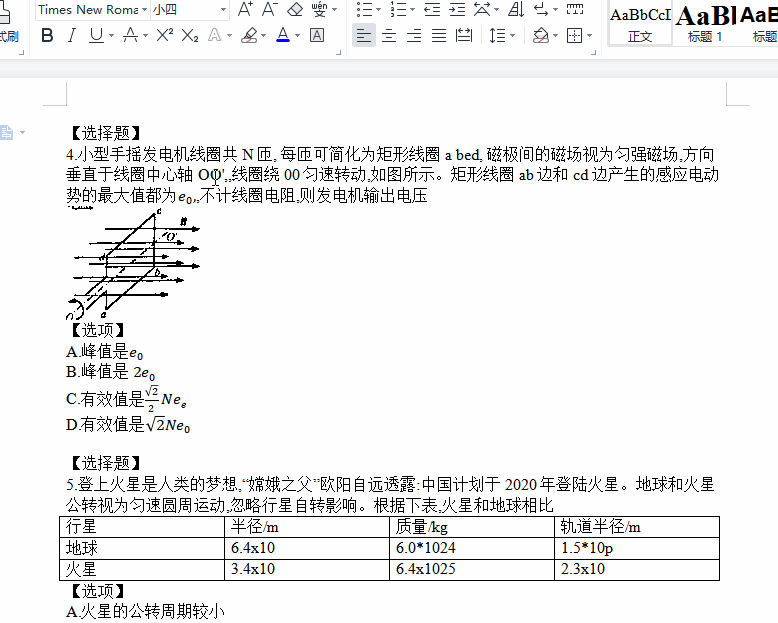Apply the text highlight color marker
Image resolution: width=778 pixels, height=623 pixels.
(x=249, y=35)
